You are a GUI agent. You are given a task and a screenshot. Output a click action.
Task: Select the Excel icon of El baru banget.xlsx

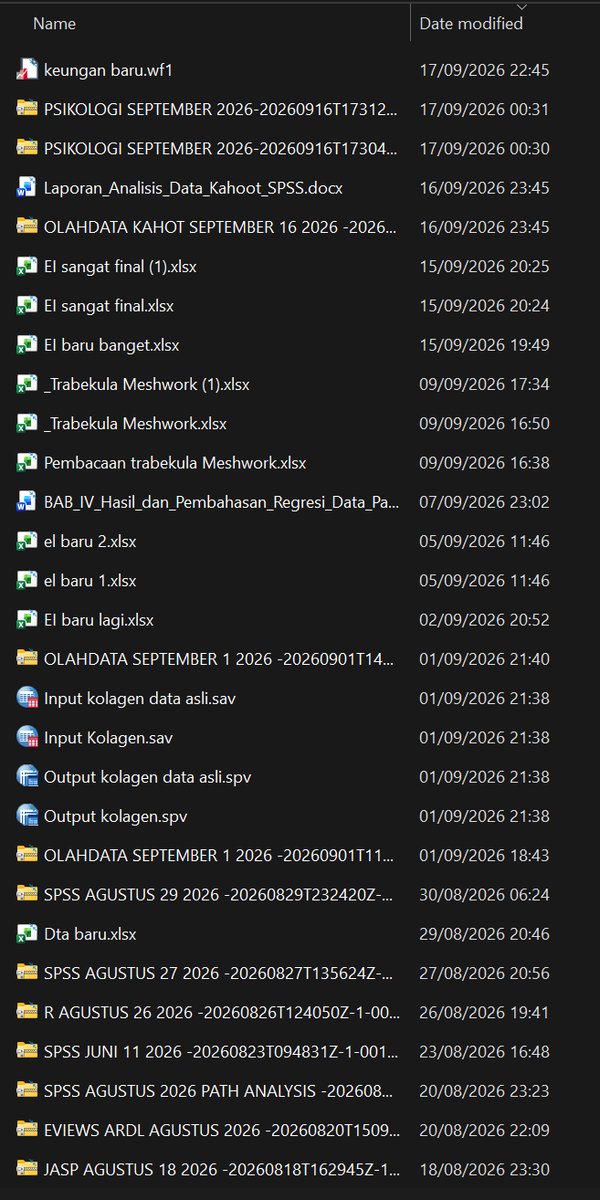click(x=27, y=345)
